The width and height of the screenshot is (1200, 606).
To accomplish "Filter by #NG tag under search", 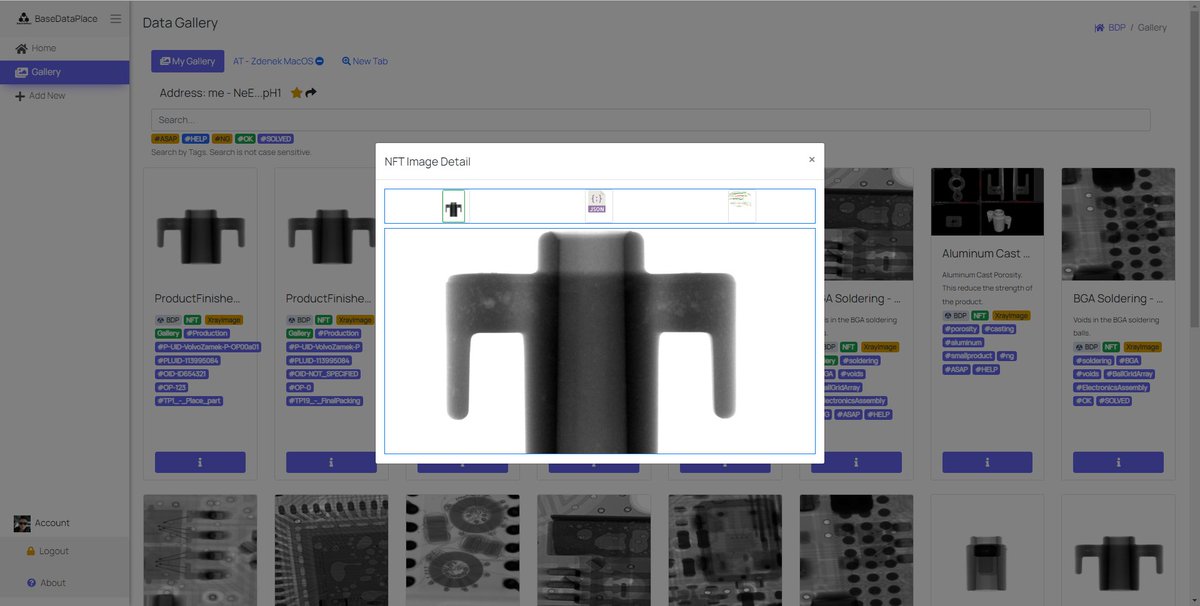I will 222,139.
